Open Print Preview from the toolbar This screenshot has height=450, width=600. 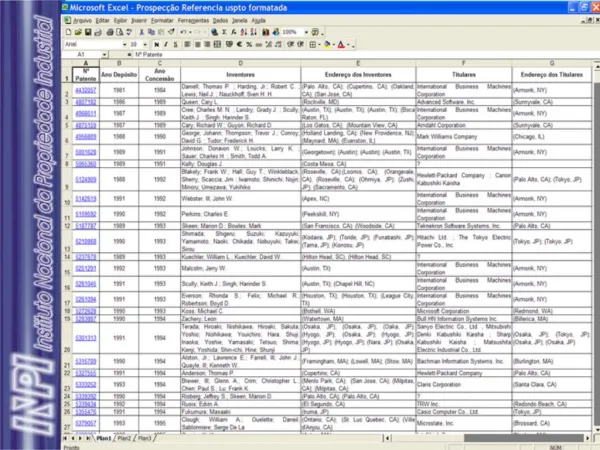click(119, 32)
